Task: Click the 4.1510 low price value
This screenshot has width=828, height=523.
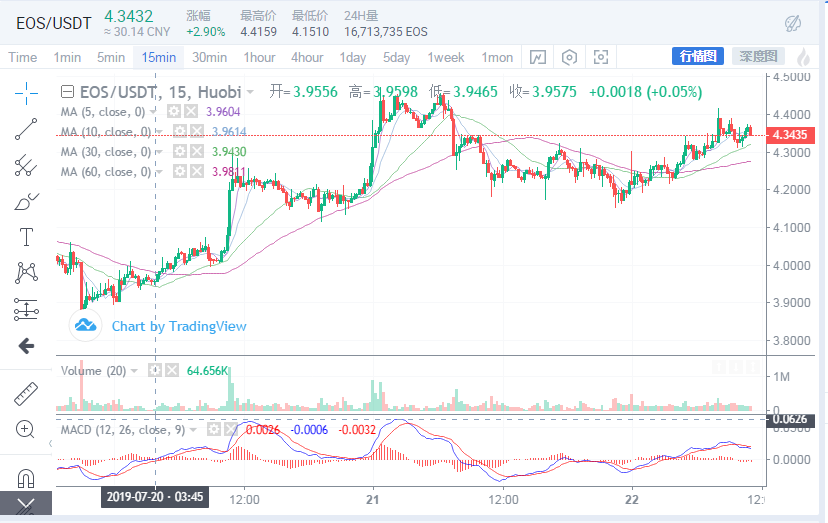Action: 310,32
